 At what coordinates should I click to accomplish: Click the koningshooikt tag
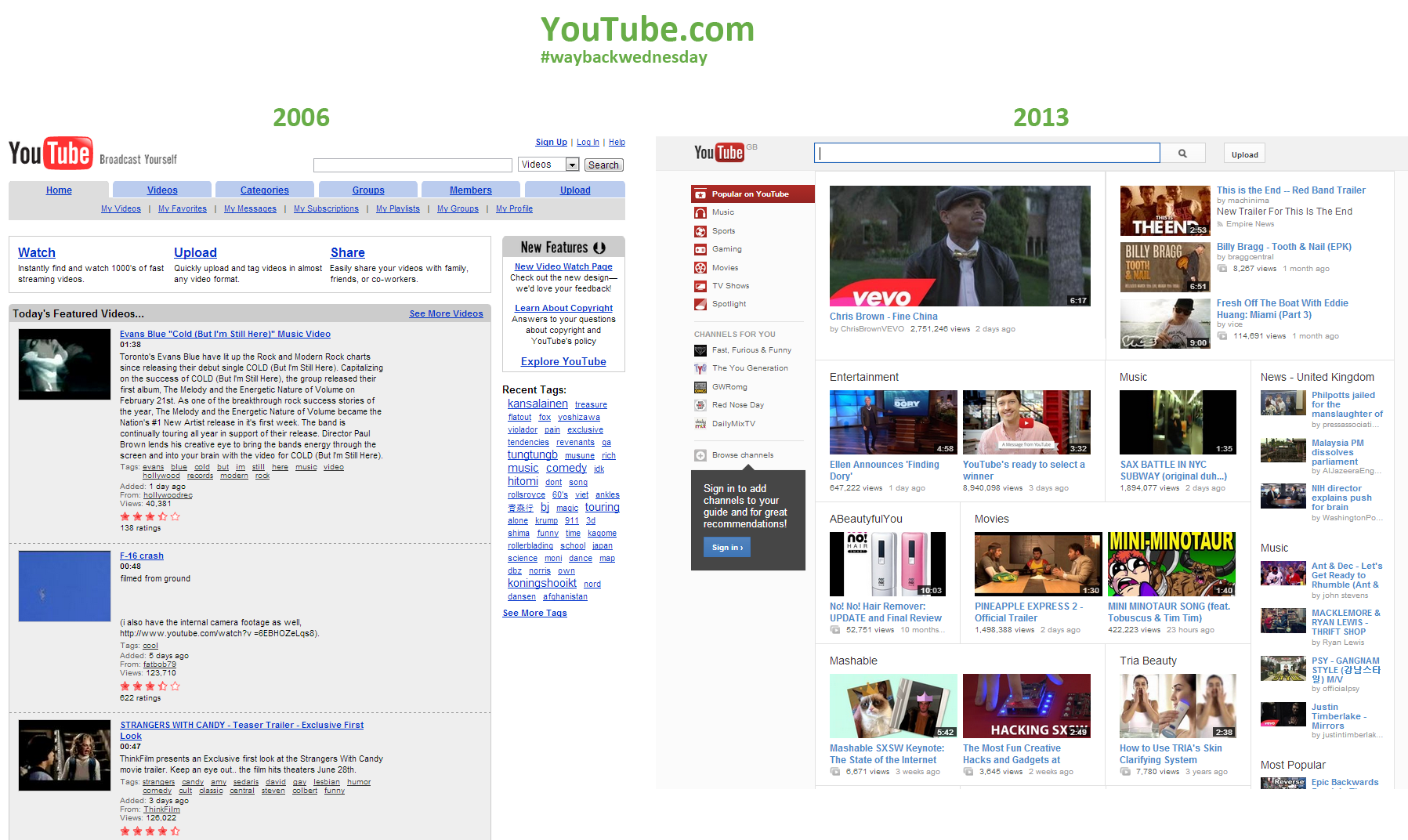542,584
